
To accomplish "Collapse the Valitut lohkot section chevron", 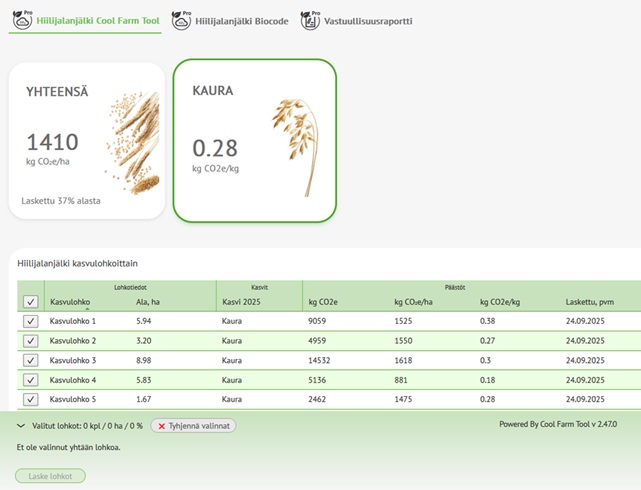I will pyautogui.click(x=21, y=426).
